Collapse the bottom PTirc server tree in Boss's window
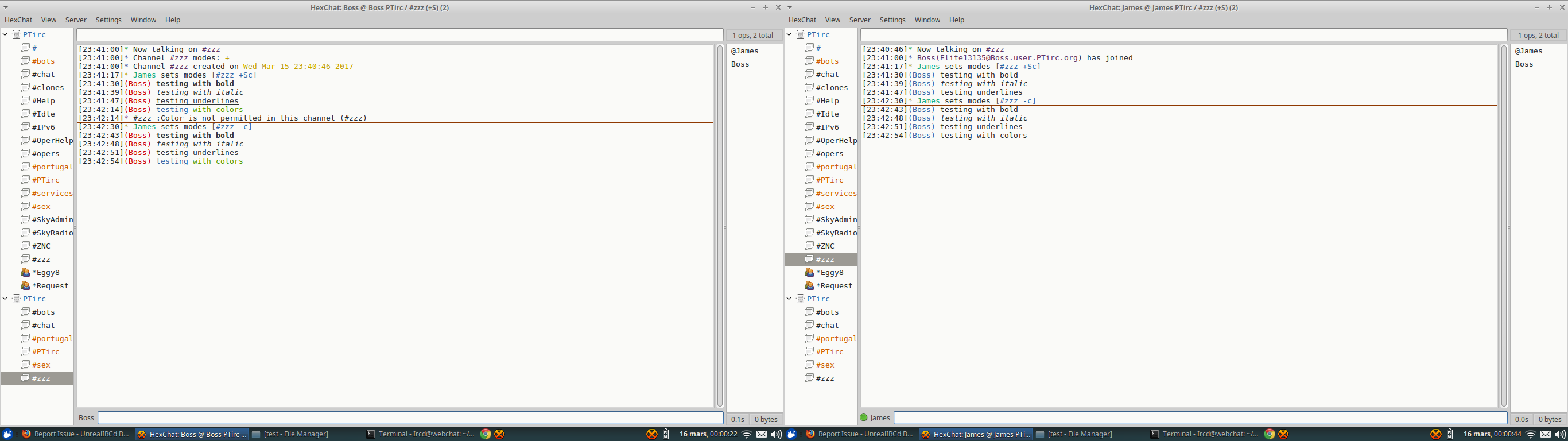Screen dimensions: 1568x441 pyautogui.click(x=6, y=299)
